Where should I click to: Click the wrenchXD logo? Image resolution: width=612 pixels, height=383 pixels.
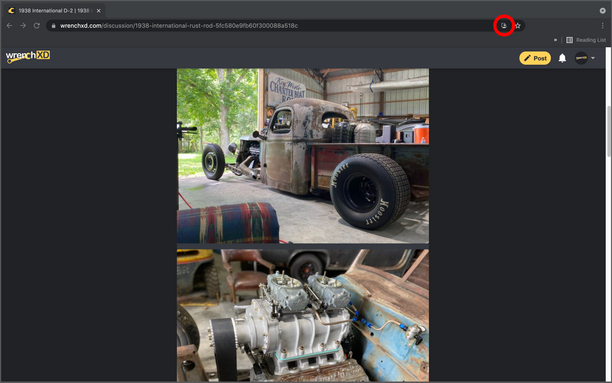(x=28, y=57)
